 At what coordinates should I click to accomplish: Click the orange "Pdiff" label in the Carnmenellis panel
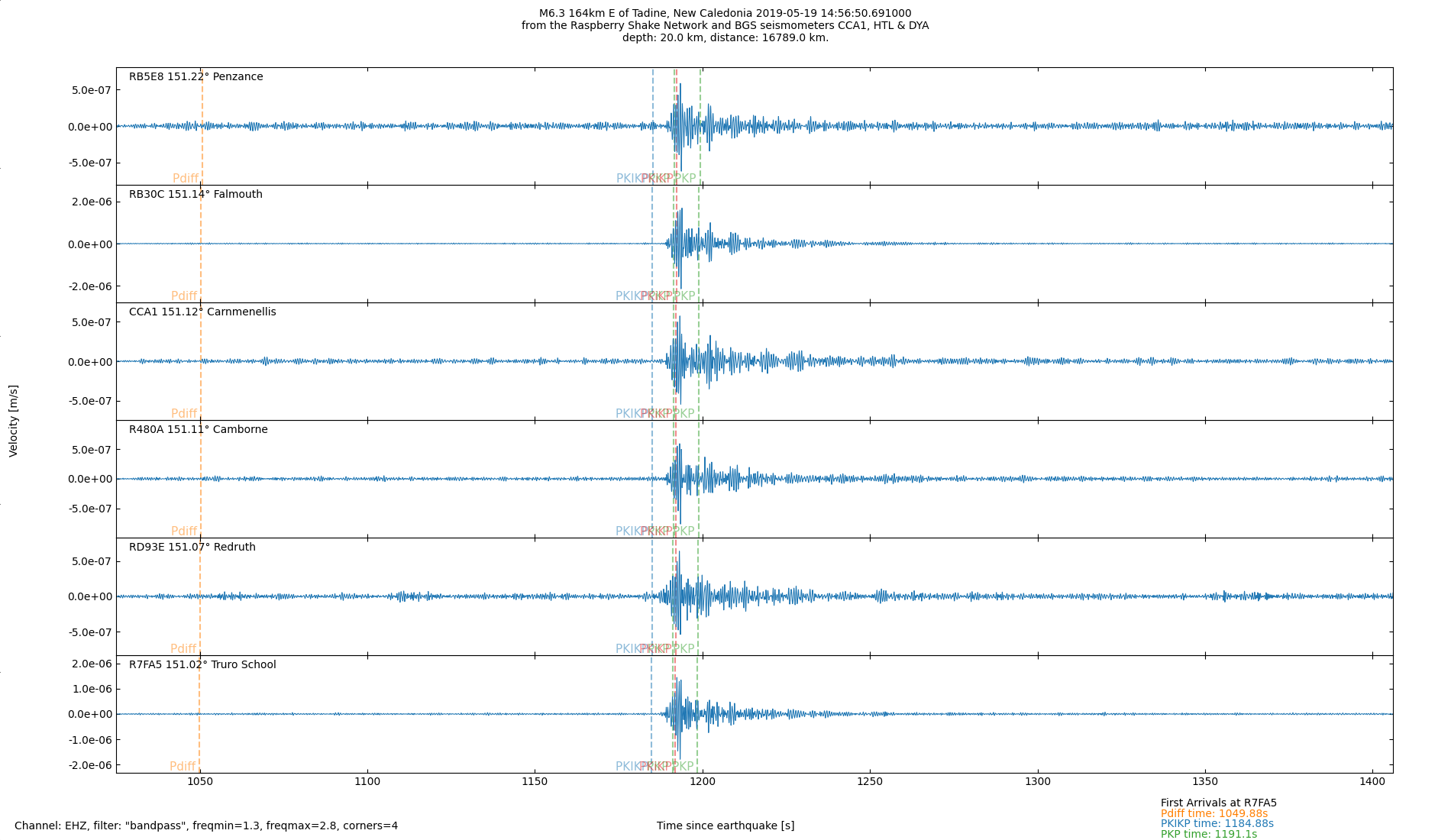coord(184,414)
